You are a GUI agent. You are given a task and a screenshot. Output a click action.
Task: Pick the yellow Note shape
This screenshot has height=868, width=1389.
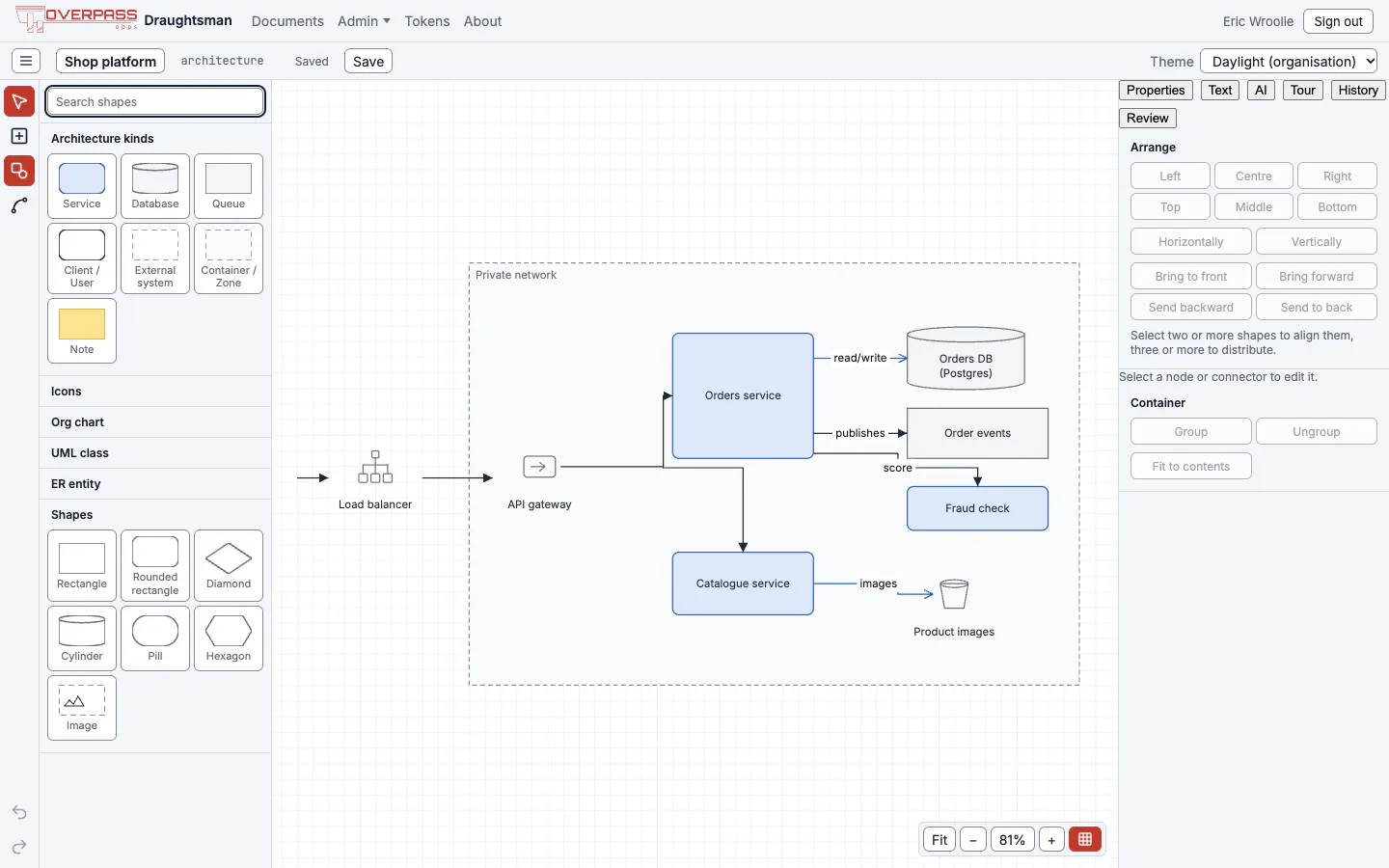click(82, 331)
